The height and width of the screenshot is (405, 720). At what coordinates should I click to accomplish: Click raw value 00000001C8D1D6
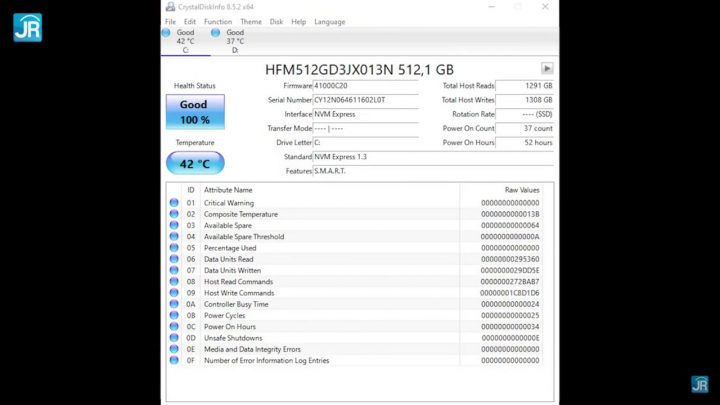click(x=510, y=292)
